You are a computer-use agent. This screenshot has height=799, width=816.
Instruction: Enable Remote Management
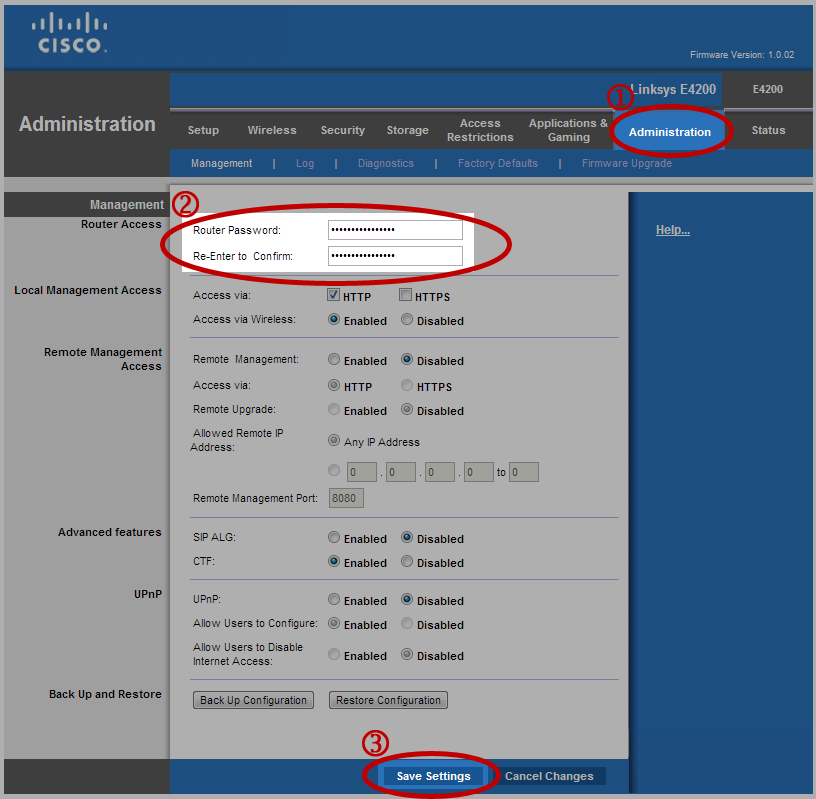[334, 360]
